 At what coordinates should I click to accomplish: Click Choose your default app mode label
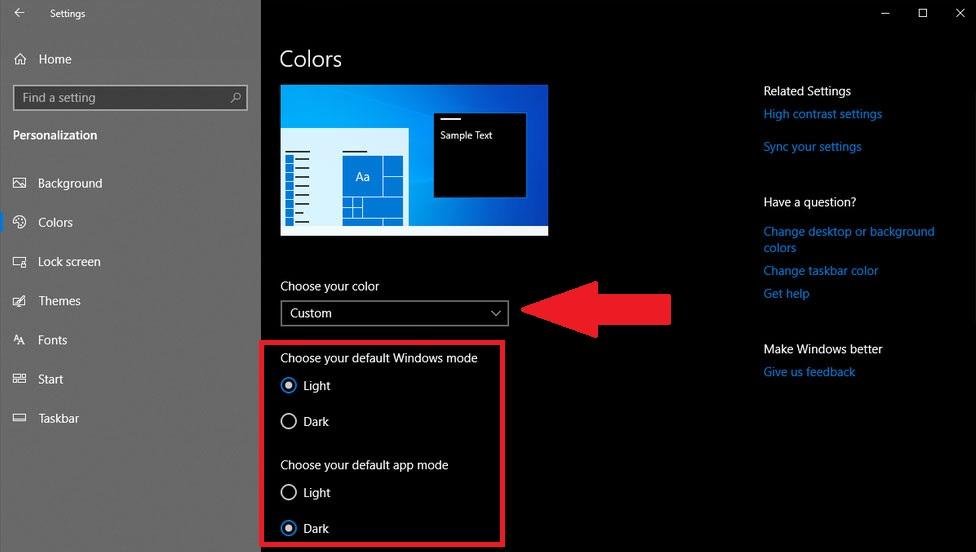click(364, 465)
